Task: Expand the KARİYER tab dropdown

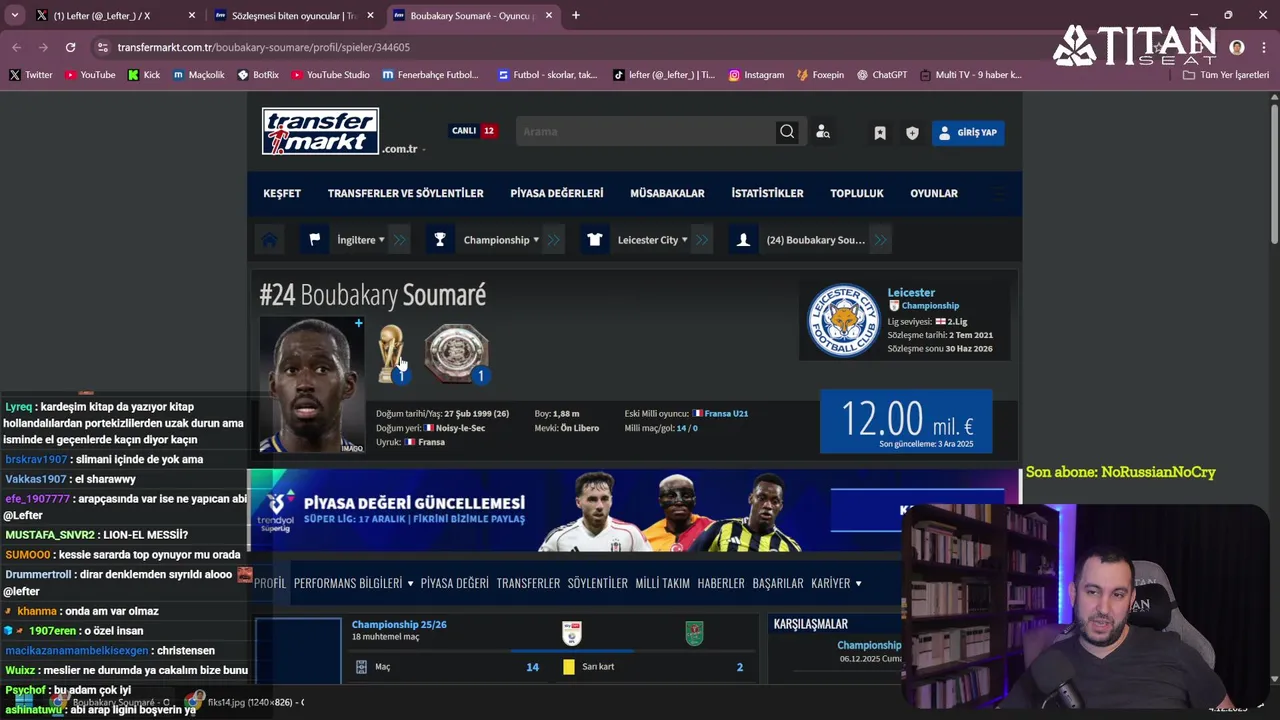Action: 836,583
